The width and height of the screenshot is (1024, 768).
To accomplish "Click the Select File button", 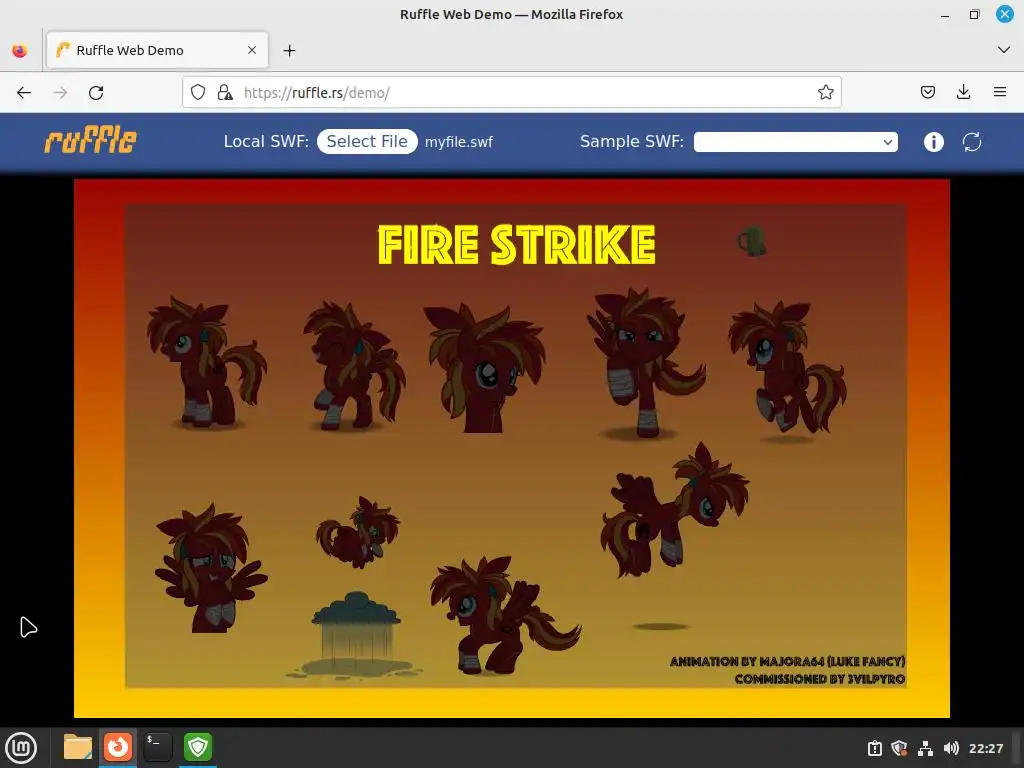I will point(367,142).
